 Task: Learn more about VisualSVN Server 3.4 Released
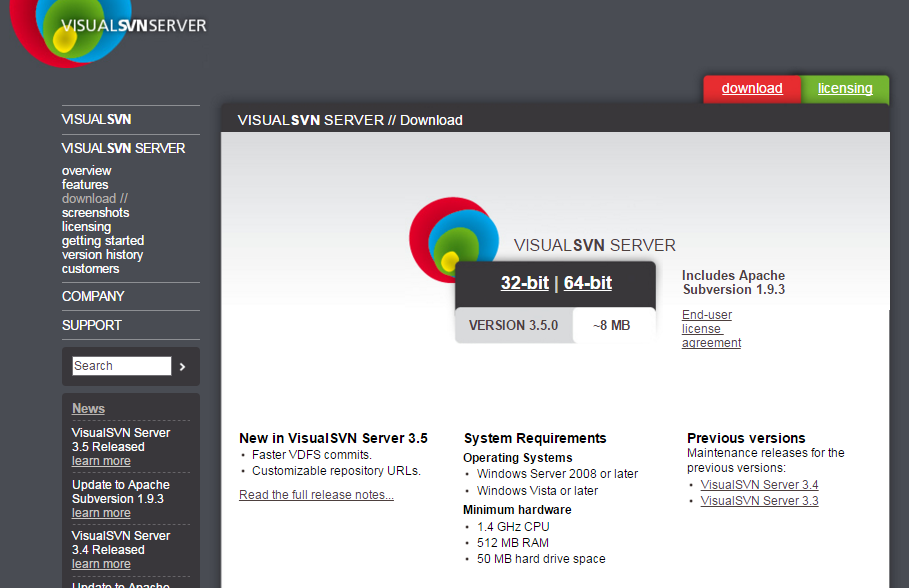[101, 564]
